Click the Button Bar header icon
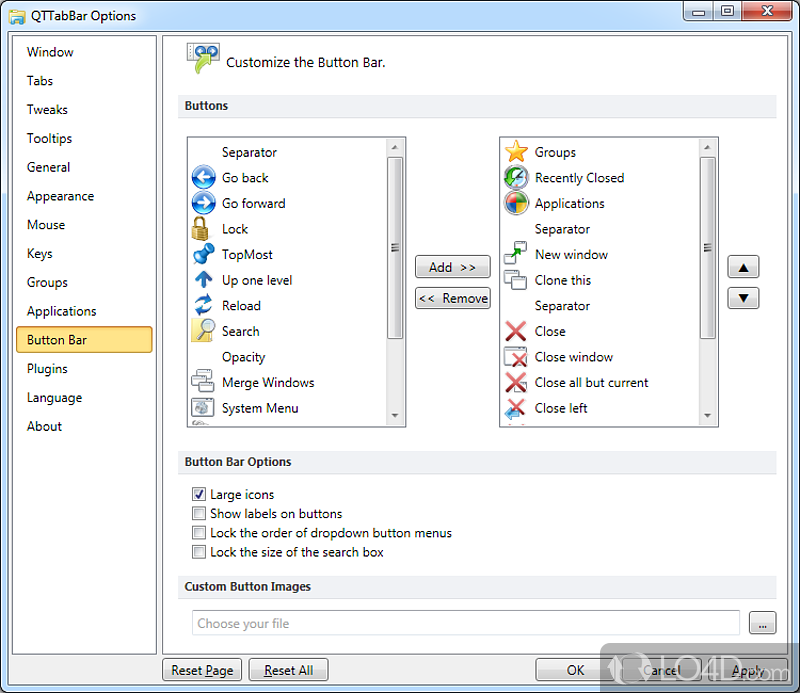Viewport: 800px width, 693px height. tap(203, 58)
